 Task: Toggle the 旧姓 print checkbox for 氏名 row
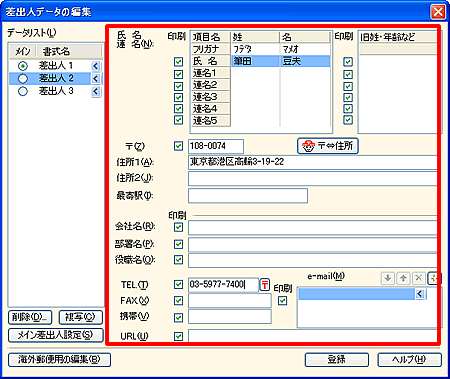pyautogui.click(x=348, y=62)
